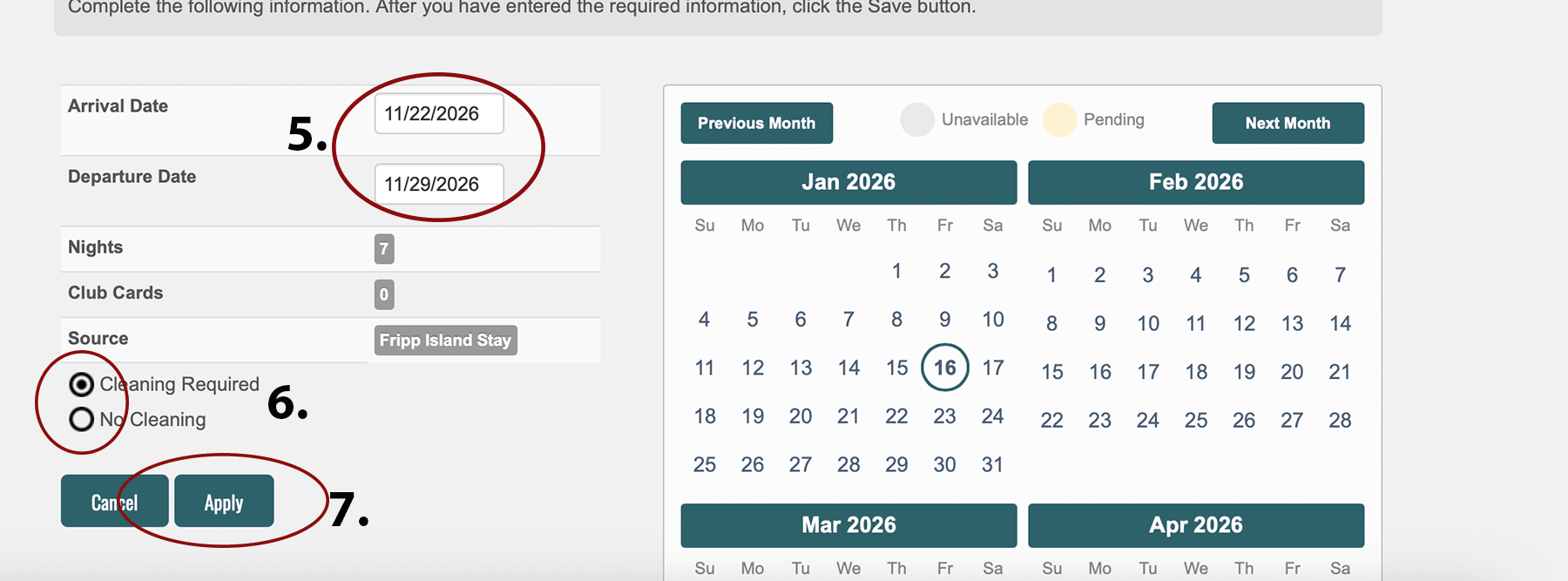
Task: Pick the circled January 16 date
Action: click(x=944, y=368)
